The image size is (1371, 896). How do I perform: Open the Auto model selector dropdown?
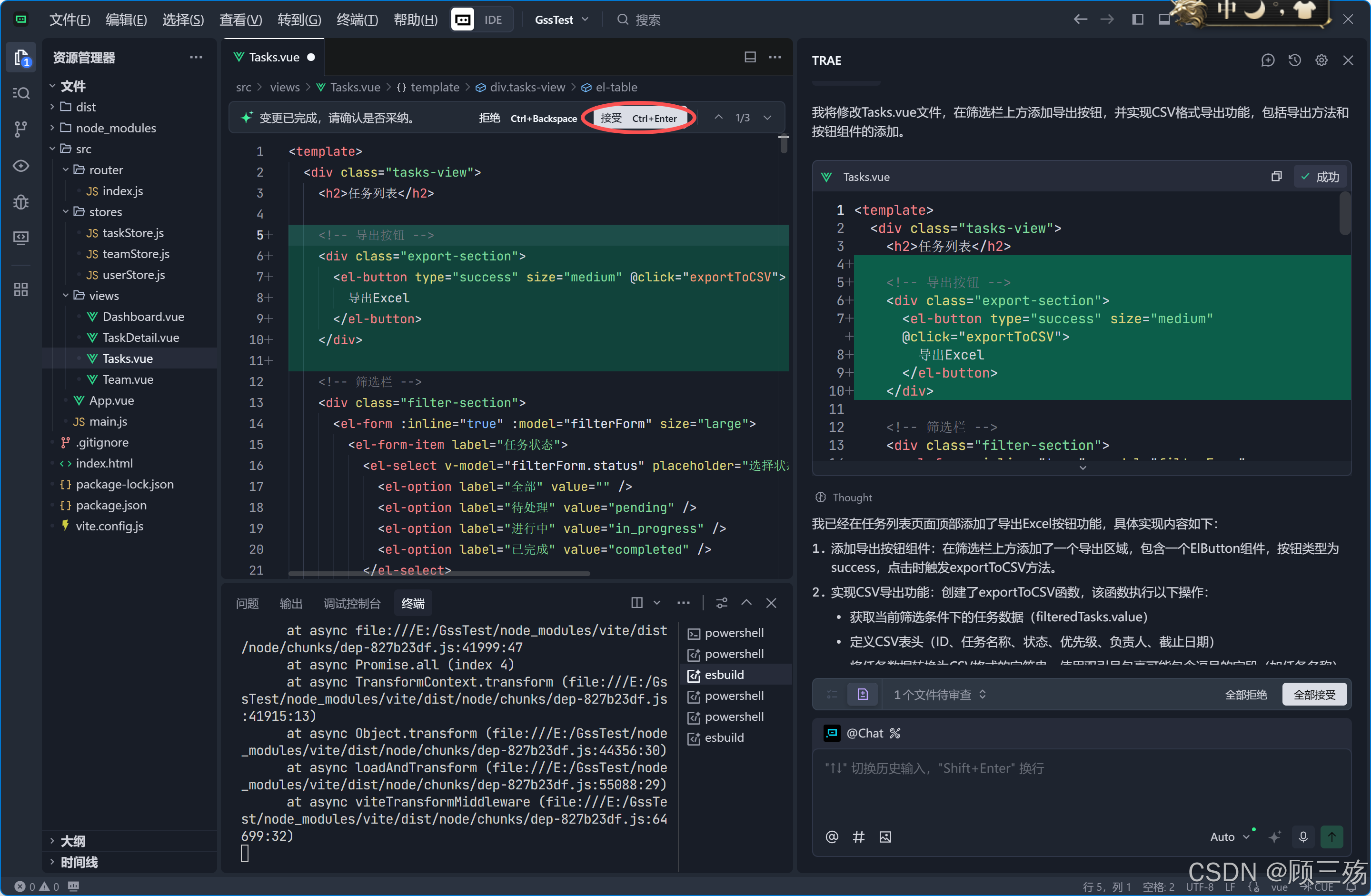point(1229,836)
